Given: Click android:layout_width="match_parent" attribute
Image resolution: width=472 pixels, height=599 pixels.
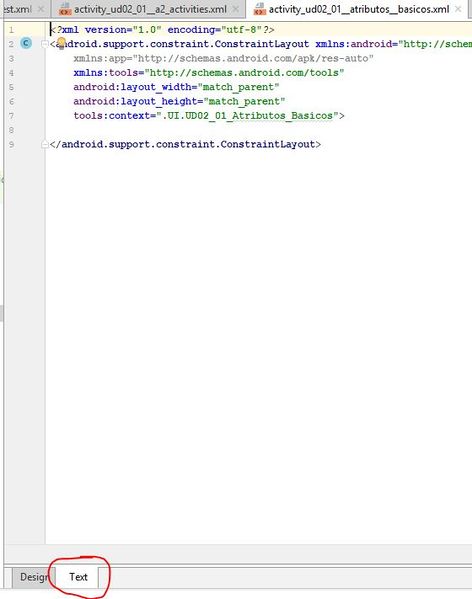Looking at the screenshot, I should 176,87.
